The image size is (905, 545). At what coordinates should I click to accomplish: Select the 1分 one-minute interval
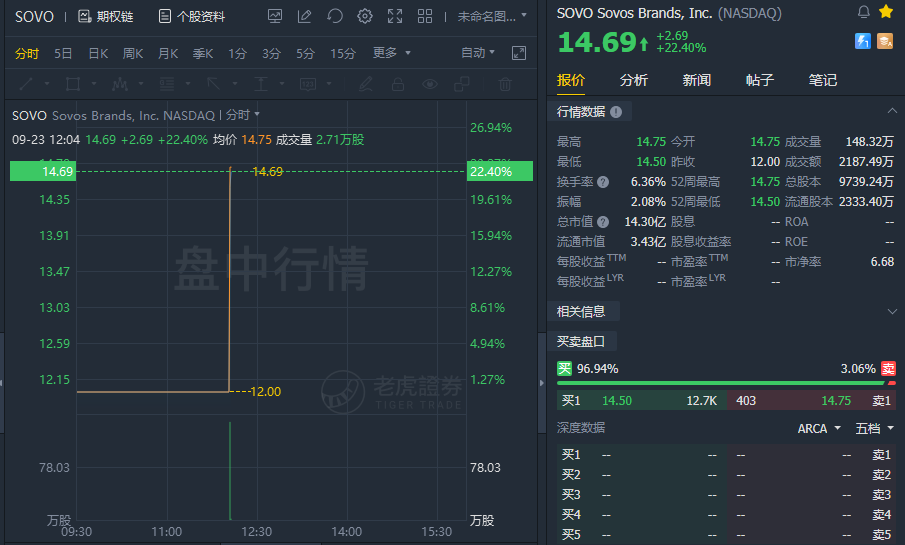(x=237, y=53)
